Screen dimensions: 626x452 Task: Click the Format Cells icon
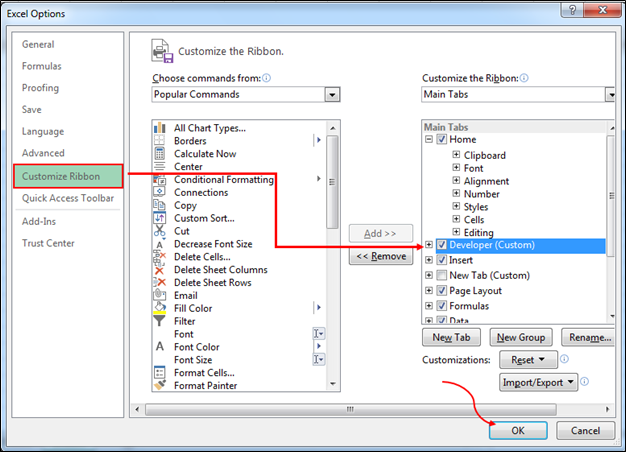159,372
